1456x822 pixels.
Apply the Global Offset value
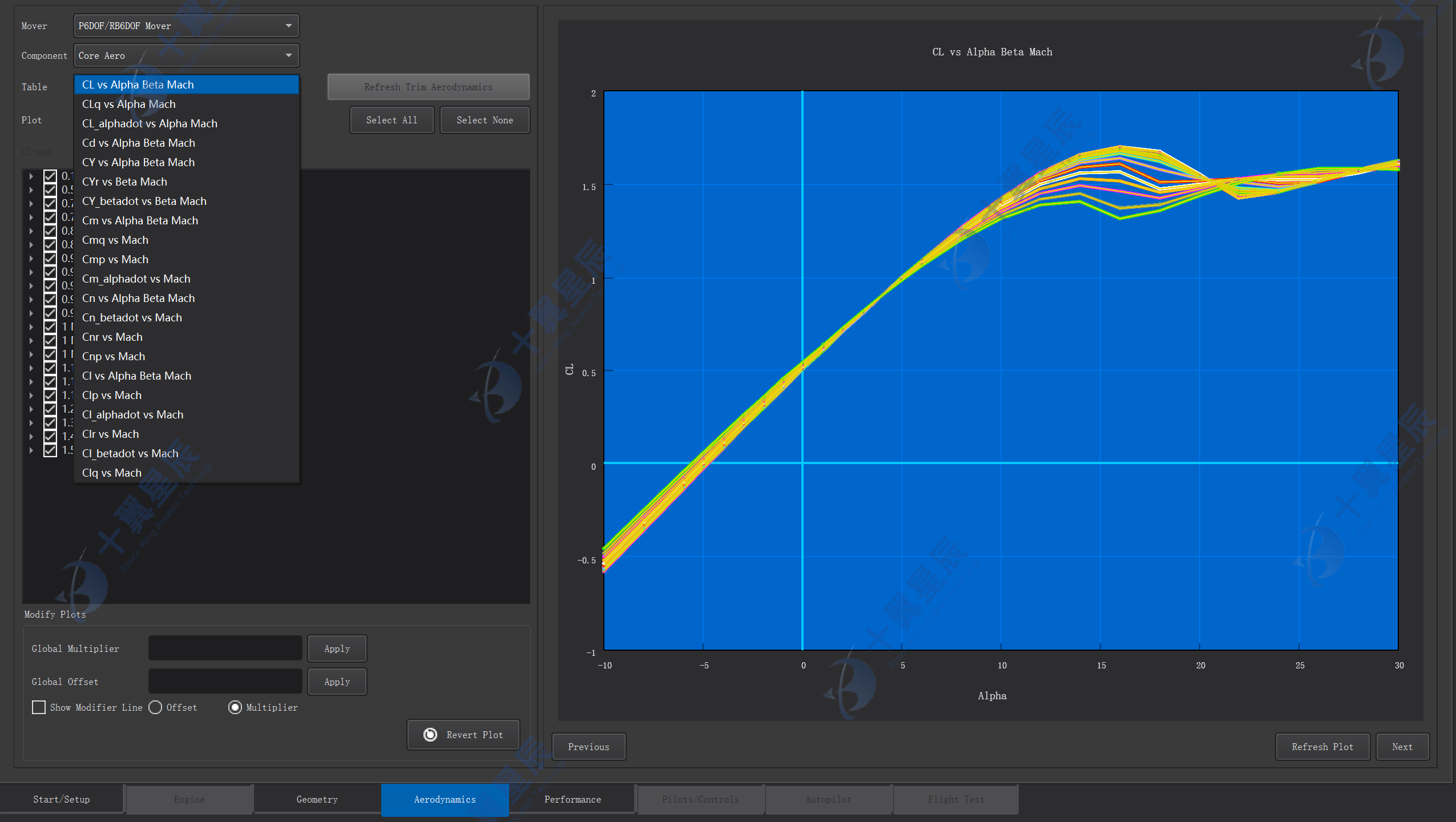337,682
